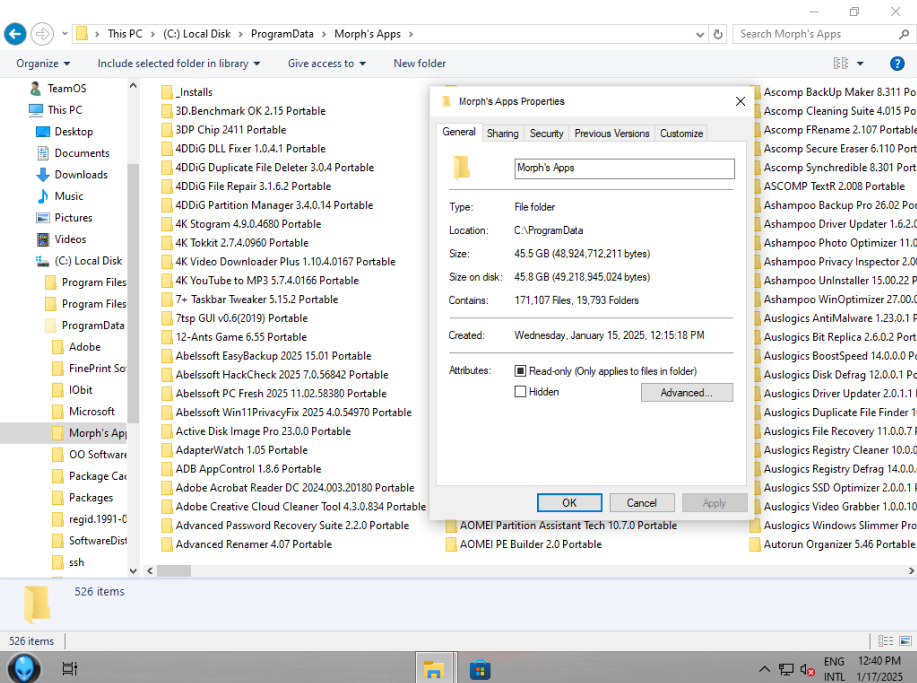The height and width of the screenshot is (683, 917).
Task: Toggle the Read-only attribute checkbox
Action: (x=520, y=371)
